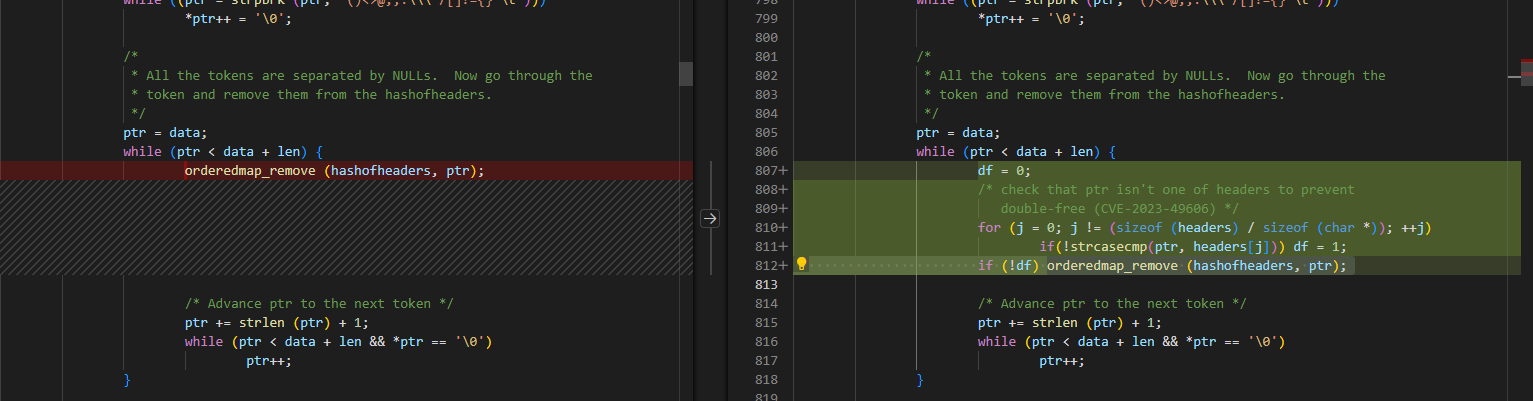The width and height of the screenshot is (1533, 401).
Task: Click 'ptr = data;' on line 805
Action: tap(957, 133)
